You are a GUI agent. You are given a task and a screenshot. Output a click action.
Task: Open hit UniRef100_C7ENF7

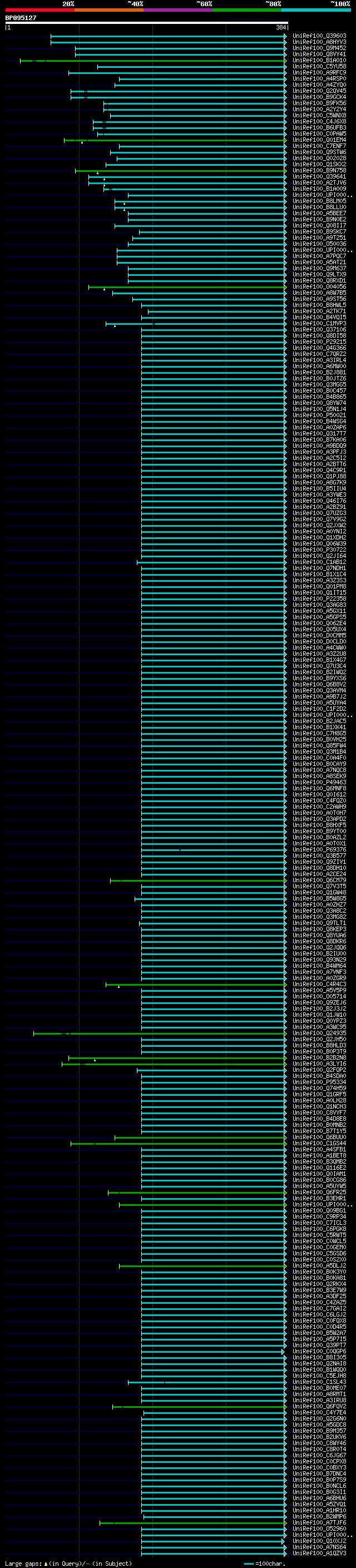tap(319, 146)
